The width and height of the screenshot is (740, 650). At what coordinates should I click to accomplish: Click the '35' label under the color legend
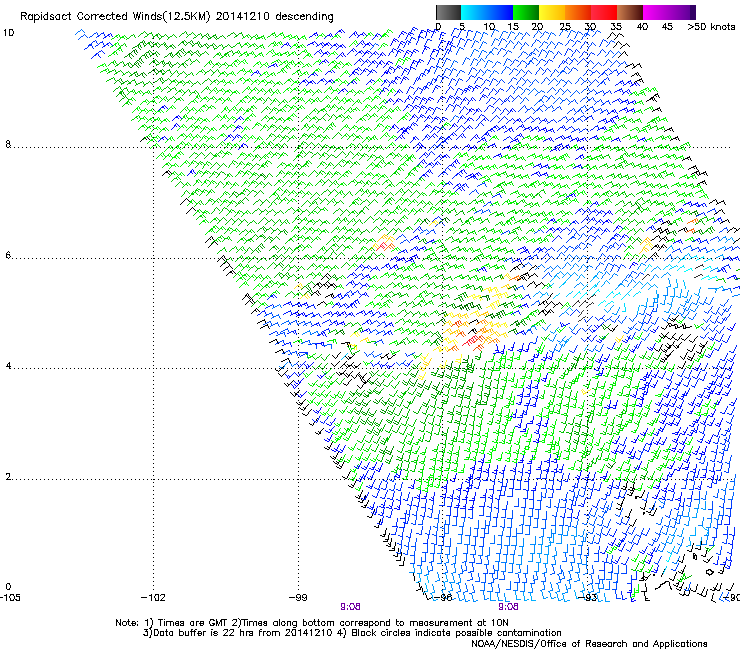[616, 26]
